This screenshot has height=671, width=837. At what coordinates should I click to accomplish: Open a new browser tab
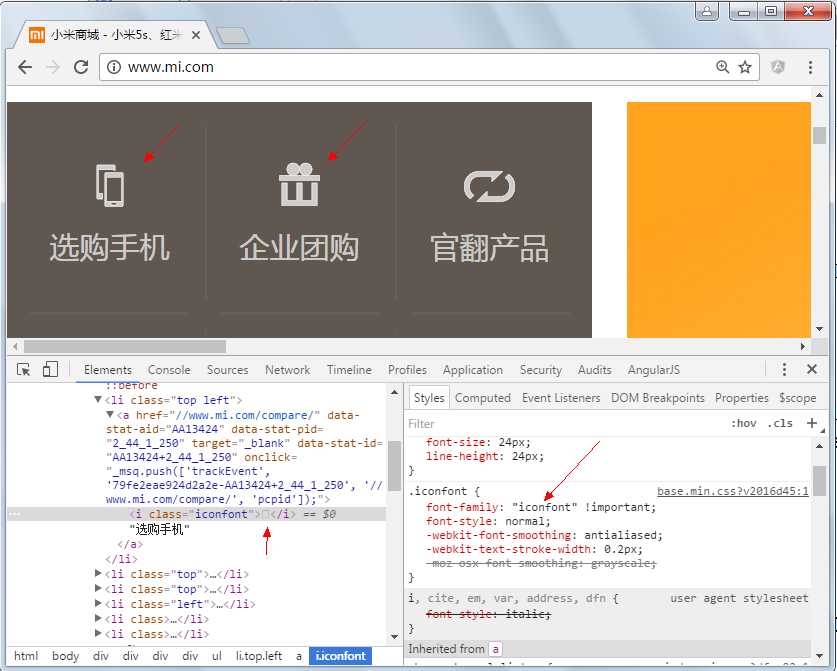[x=232, y=36]
